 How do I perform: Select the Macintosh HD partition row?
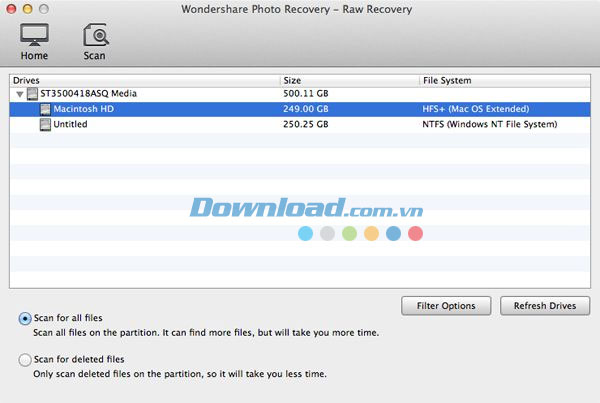click(300, 109)
